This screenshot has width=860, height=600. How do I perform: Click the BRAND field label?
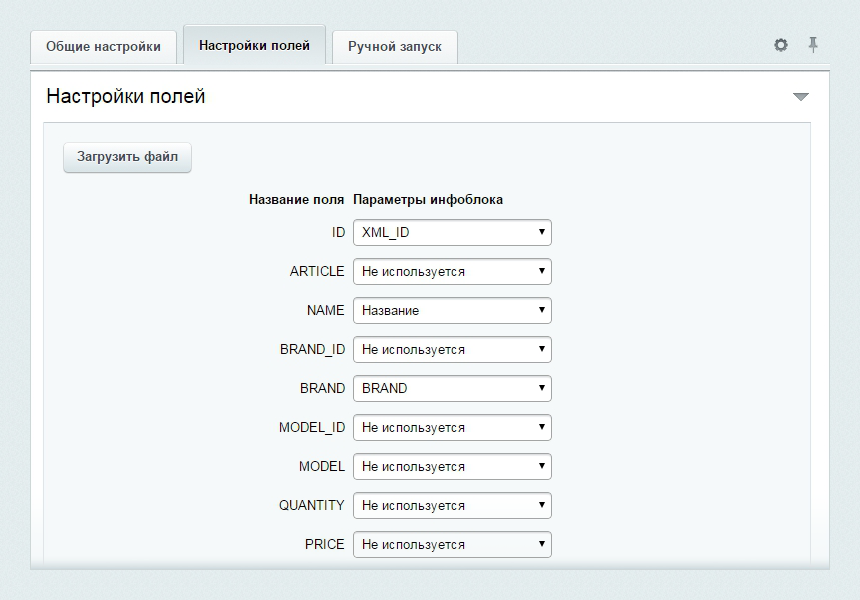pos(322,388)
